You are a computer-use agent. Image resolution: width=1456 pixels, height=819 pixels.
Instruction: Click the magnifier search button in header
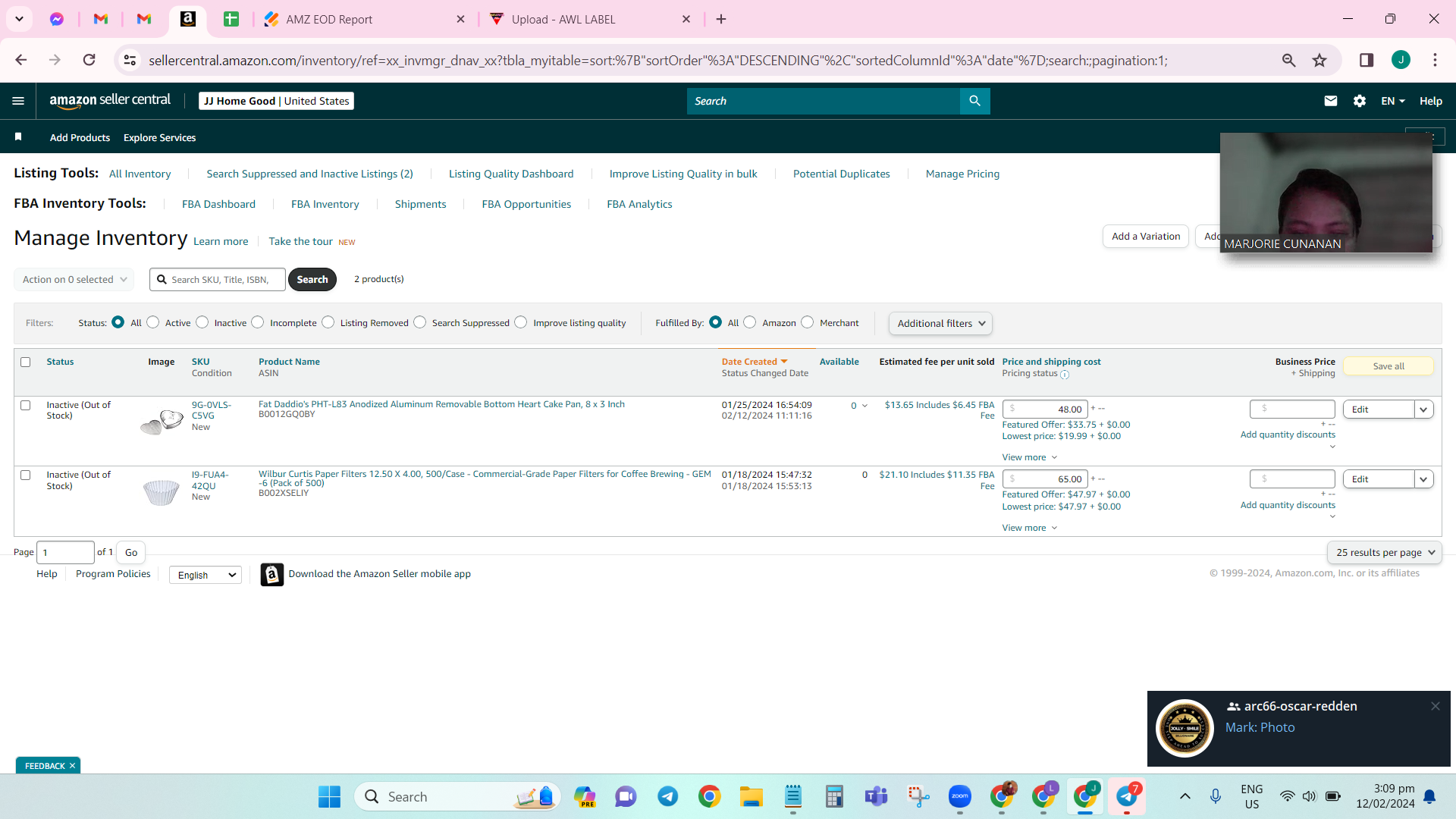pos(974,101)
